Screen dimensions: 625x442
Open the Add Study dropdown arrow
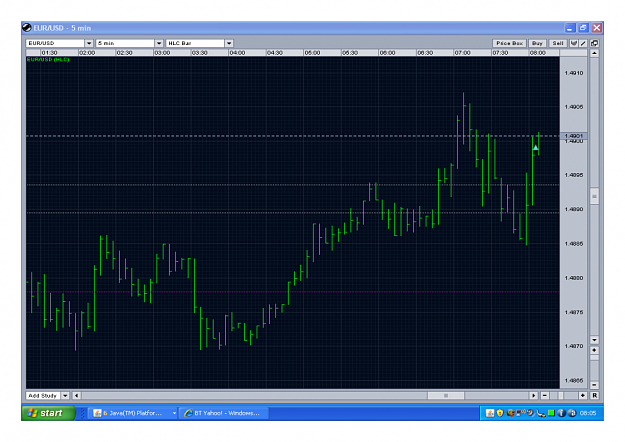[65, 395]
